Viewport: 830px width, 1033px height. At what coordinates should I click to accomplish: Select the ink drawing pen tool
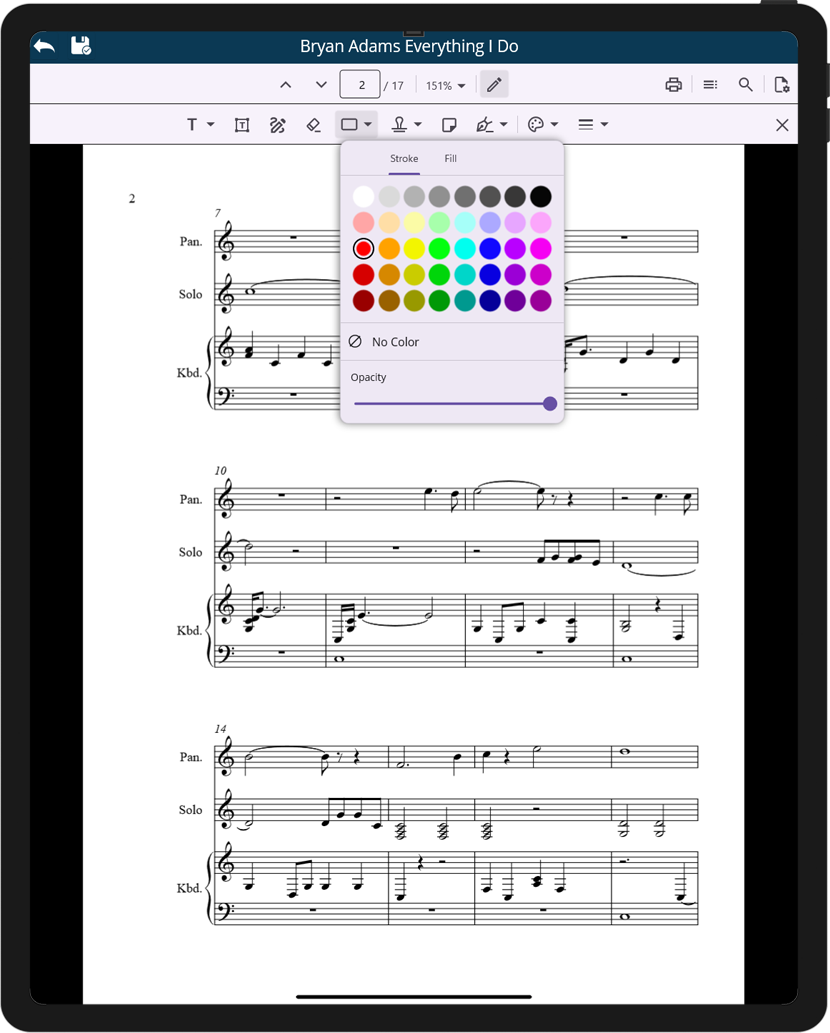(278, 125)
